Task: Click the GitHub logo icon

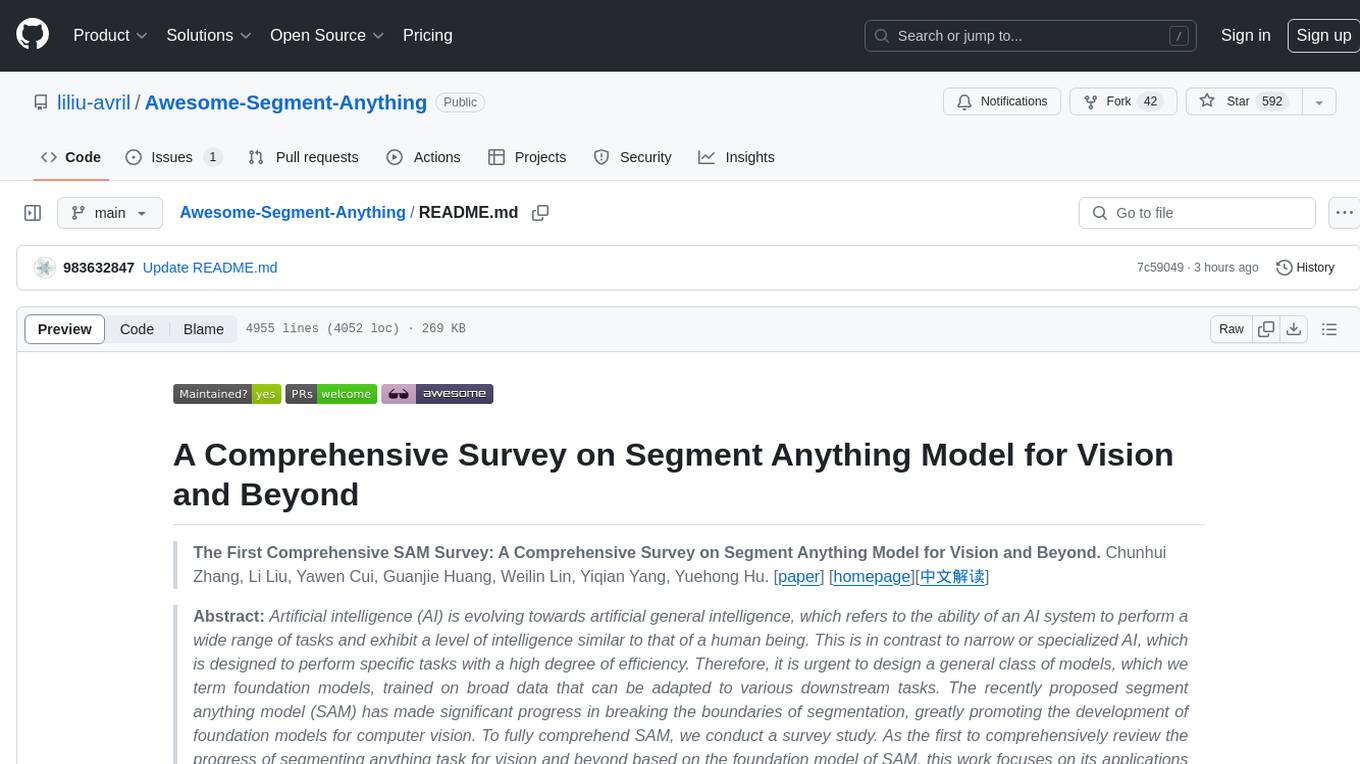Action: [32, 35]
